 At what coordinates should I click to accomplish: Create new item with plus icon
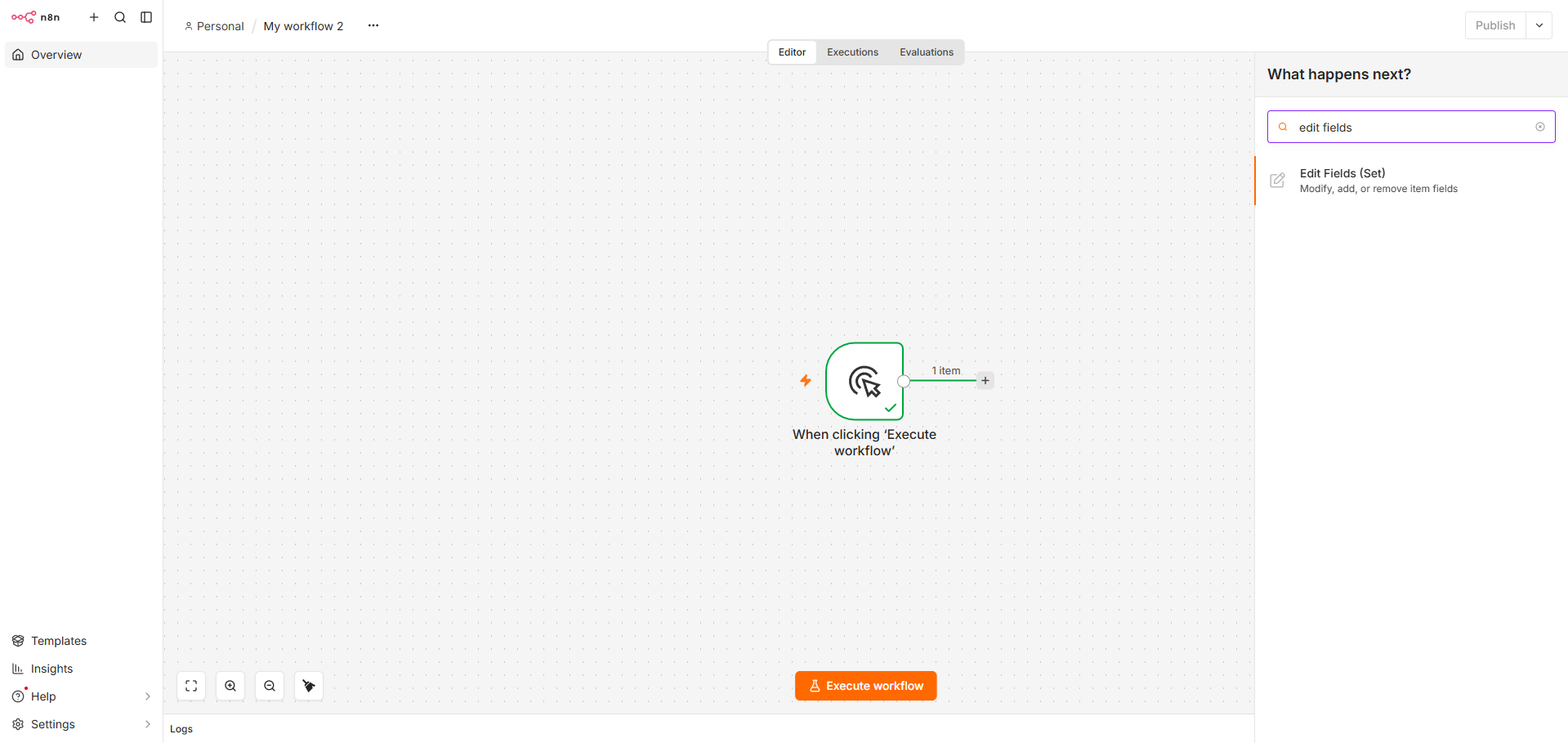pyautogui.click(x=94, y=17)
